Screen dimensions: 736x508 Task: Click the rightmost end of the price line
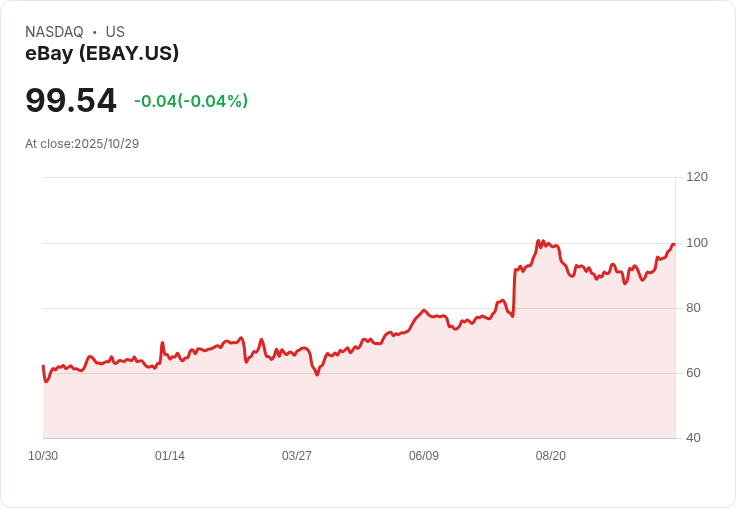coord(674,244)
